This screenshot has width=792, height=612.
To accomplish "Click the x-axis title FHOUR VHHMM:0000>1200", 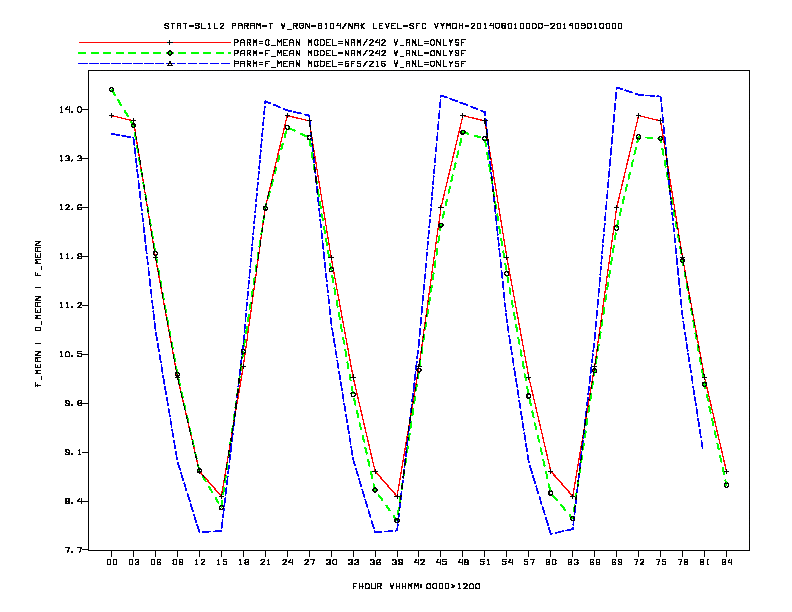I will pyautogui.click(x=416, y=586).
